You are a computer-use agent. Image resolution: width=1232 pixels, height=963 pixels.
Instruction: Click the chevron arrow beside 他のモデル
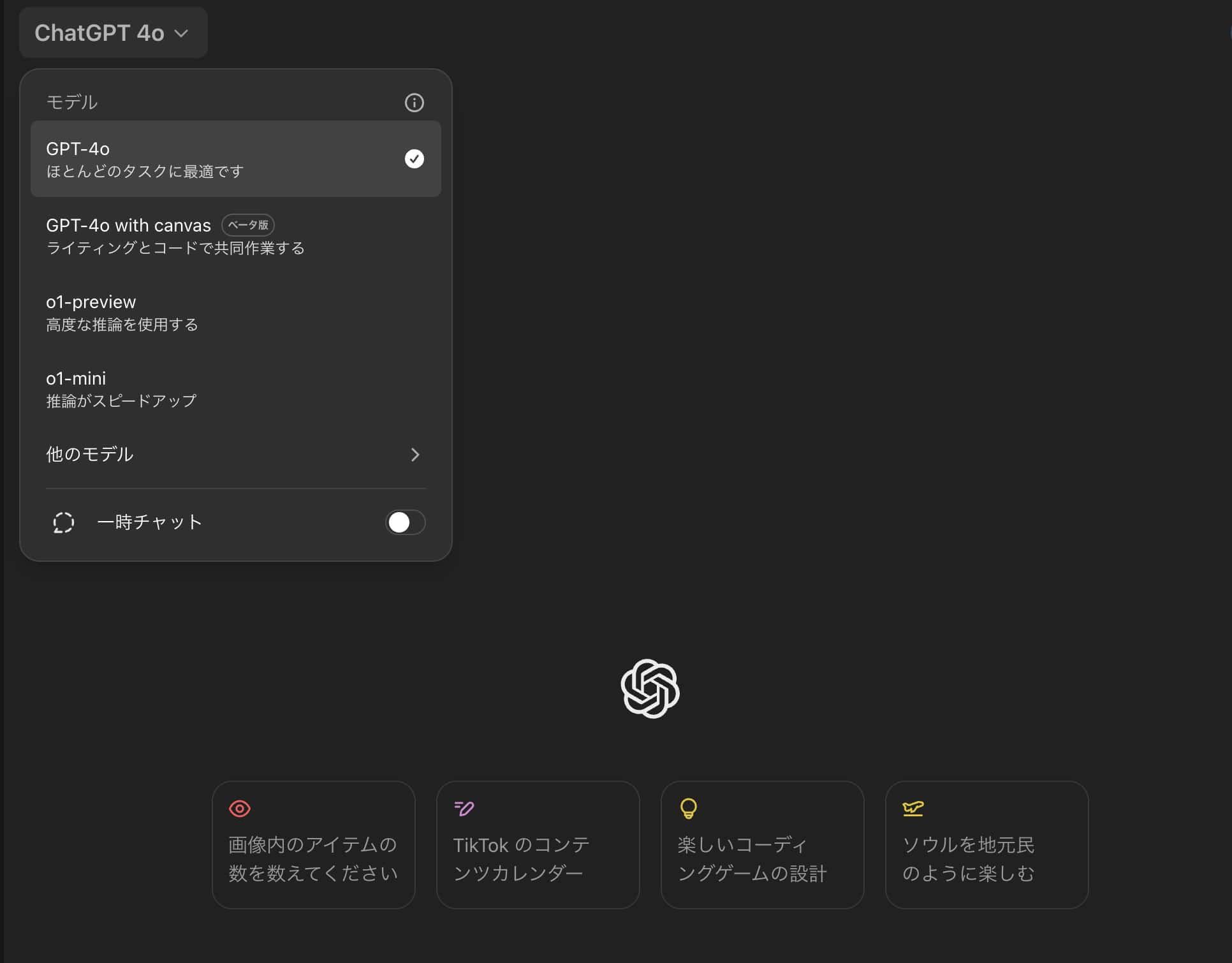coord(415,455)
